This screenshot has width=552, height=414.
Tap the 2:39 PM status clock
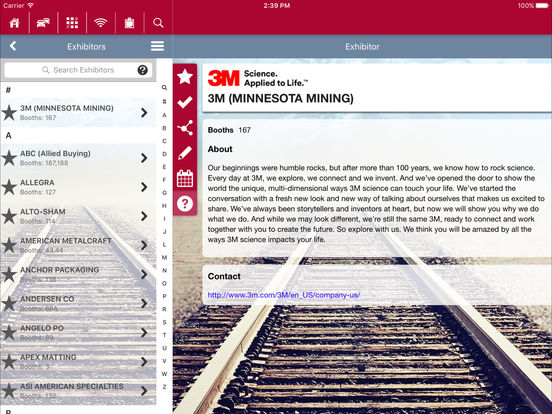point(277,6)
